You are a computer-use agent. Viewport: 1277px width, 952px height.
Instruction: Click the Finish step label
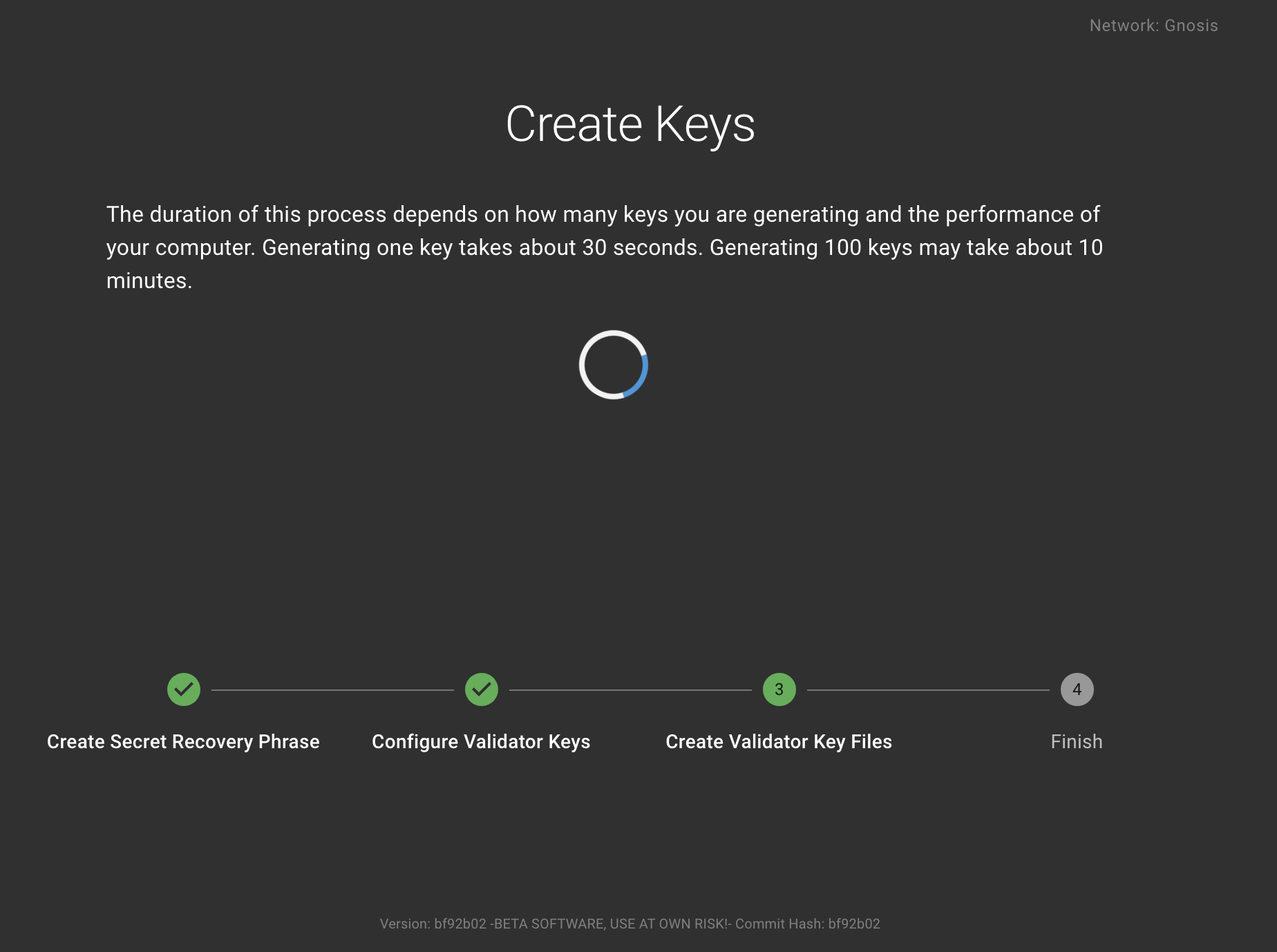[1076, 741]
